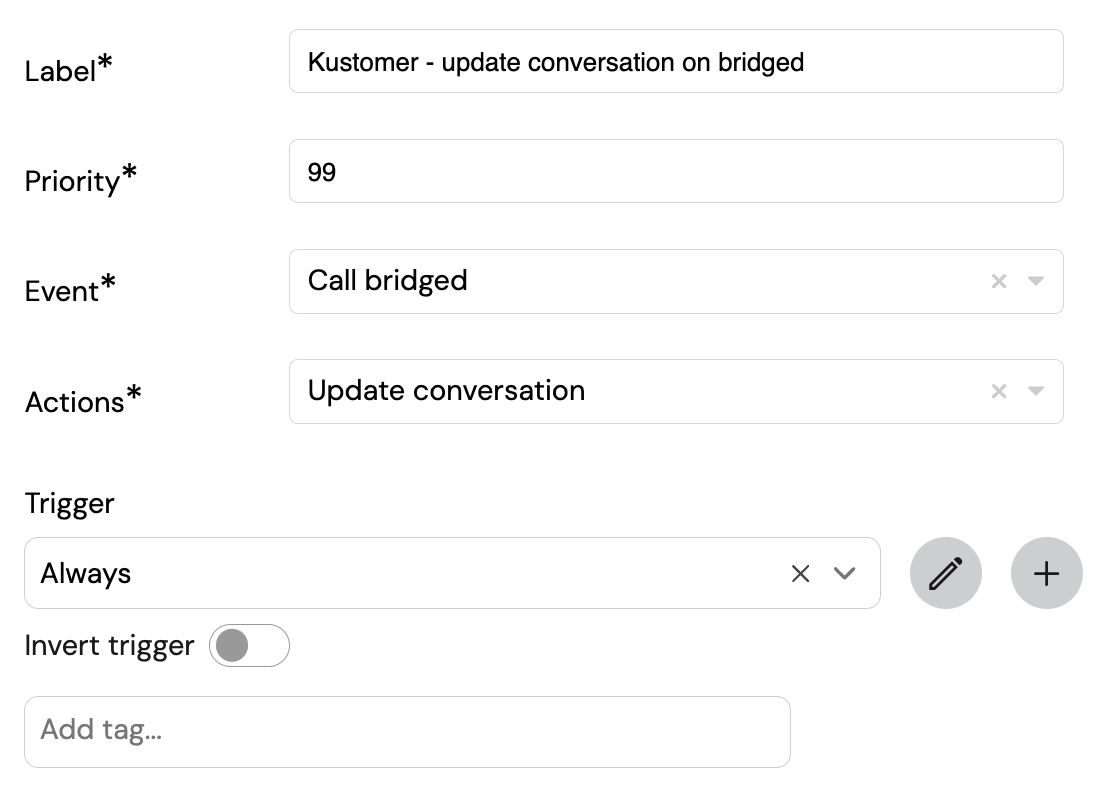Expand the Trigger chevron dropdown
The height and width of the screenshot is (788, 1104).
point(844,573)
